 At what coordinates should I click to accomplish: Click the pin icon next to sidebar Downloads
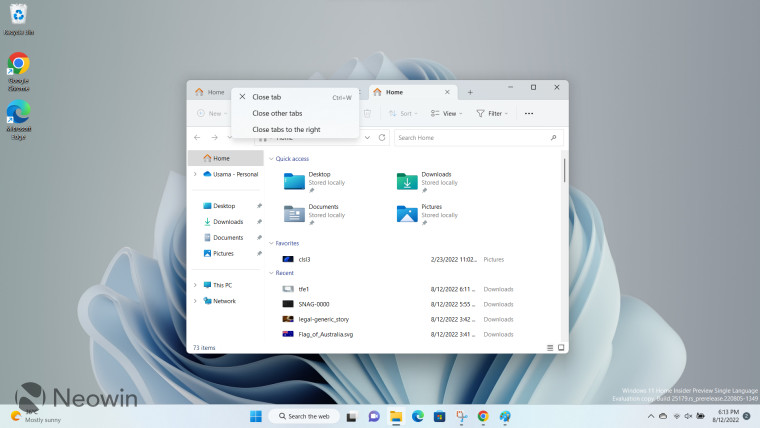coord(259,222)
